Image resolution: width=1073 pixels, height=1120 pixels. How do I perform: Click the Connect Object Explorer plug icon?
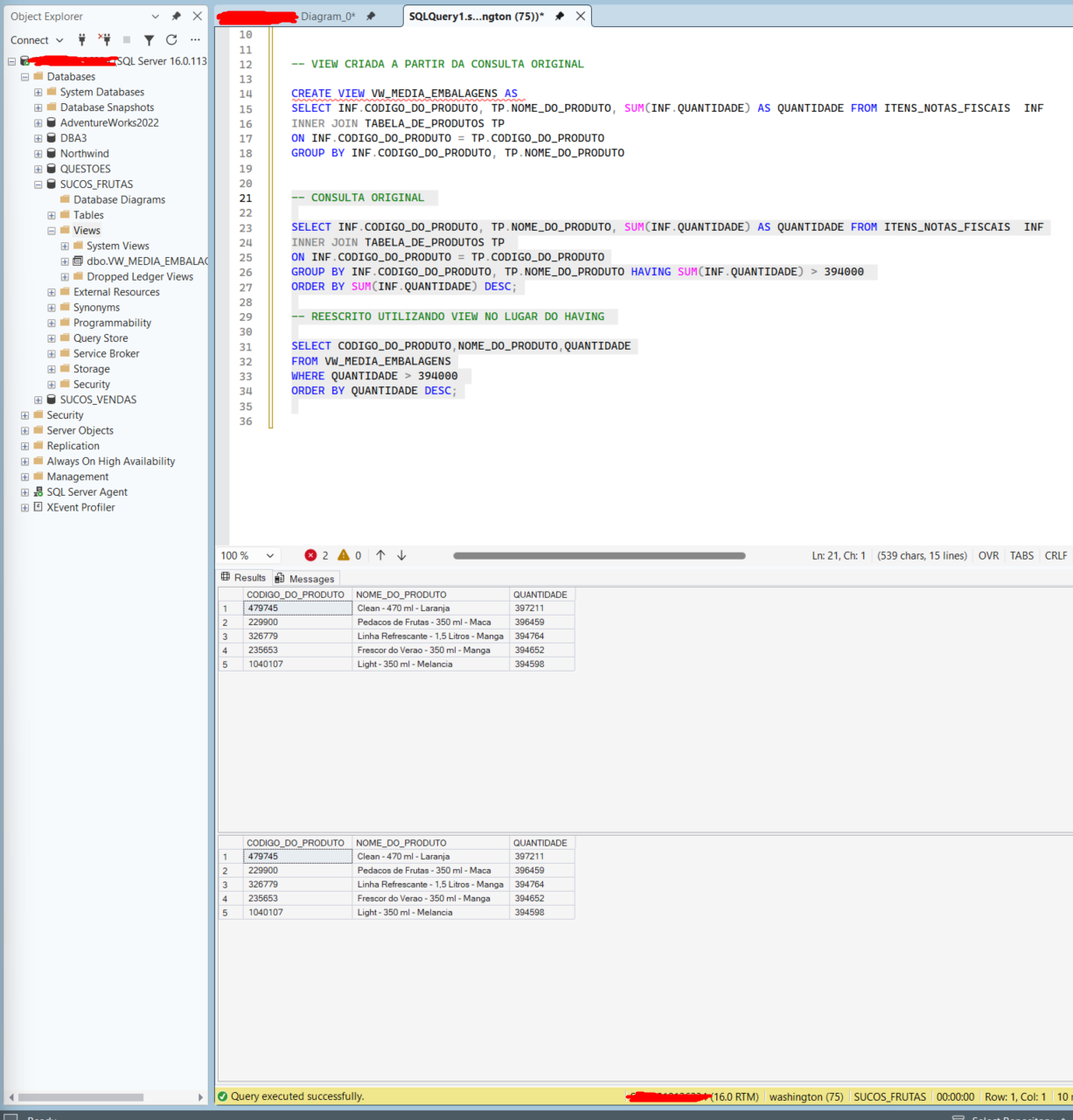81,39
